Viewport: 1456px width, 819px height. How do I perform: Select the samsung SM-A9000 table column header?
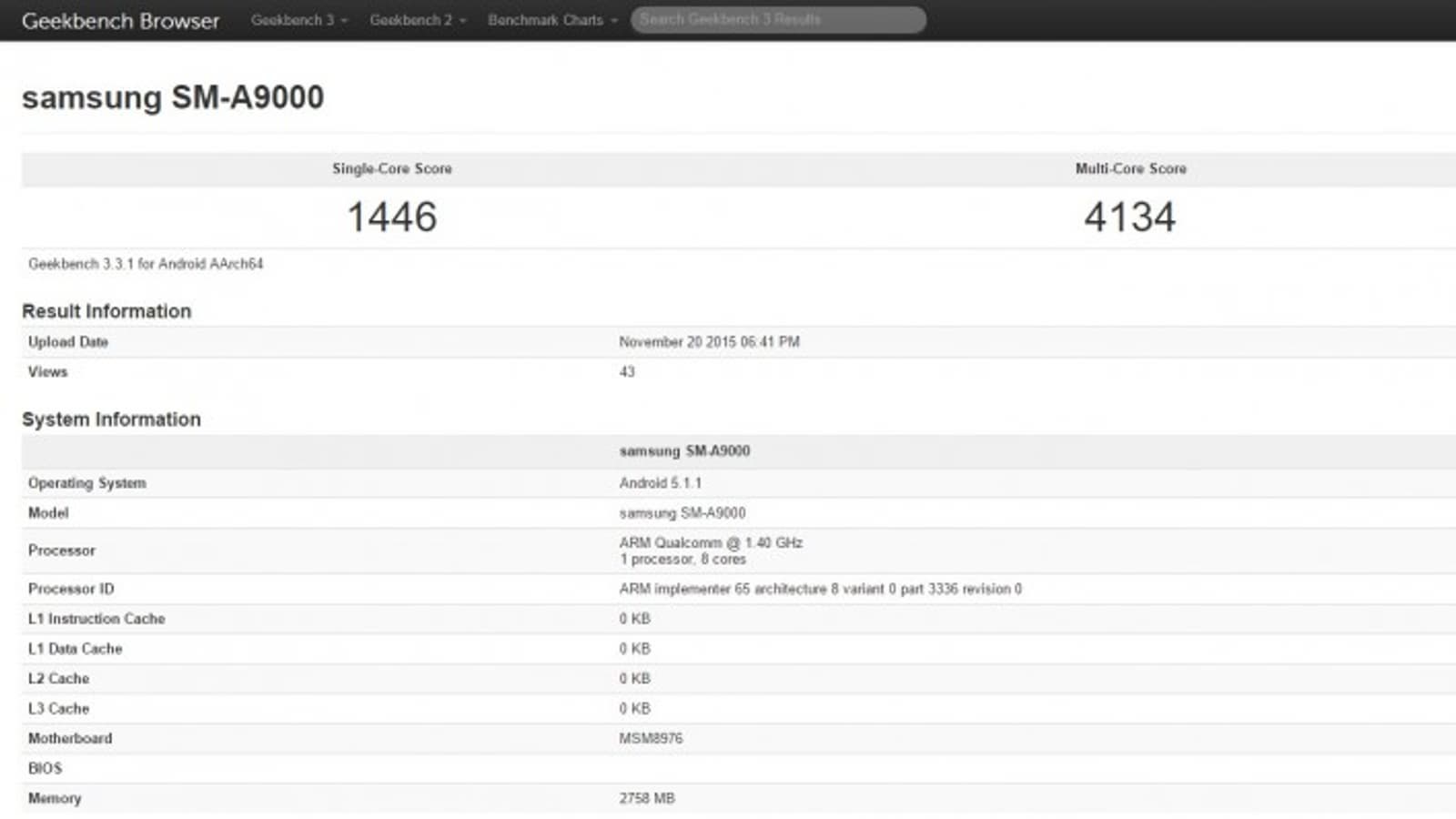tap(684, 451)
